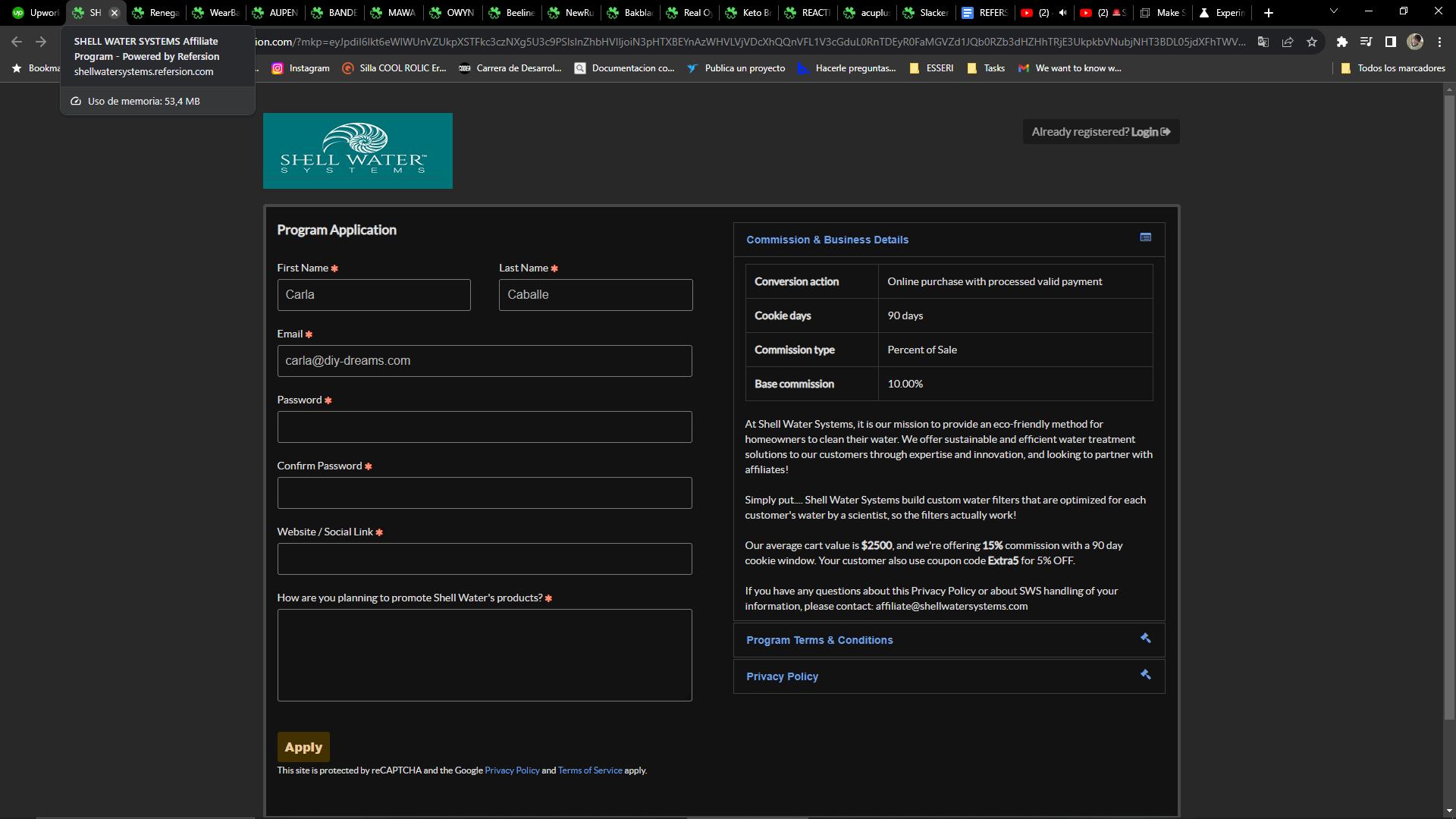Open the Upwork browser tab
Screen dimensions: 1456x819
[x=35, y=13]
